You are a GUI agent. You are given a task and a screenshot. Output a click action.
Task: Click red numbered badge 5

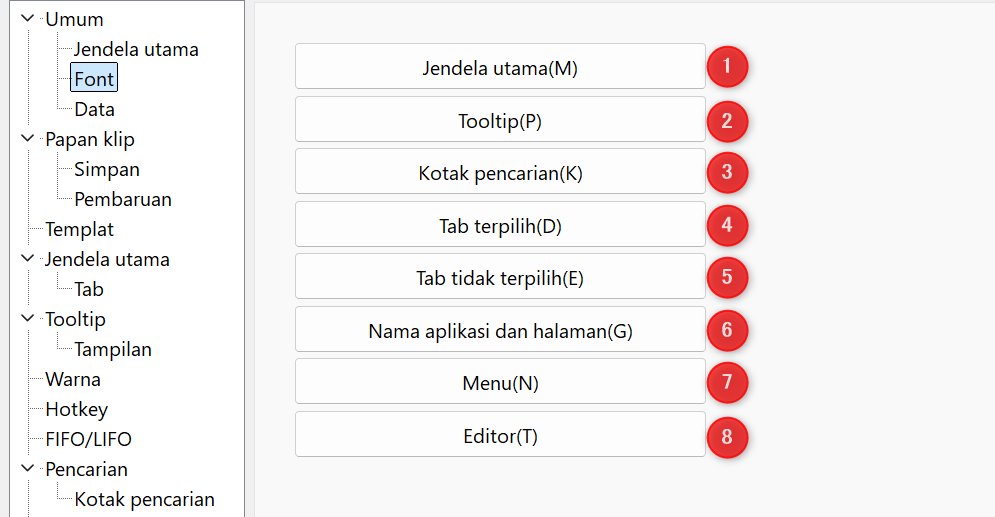727,277
